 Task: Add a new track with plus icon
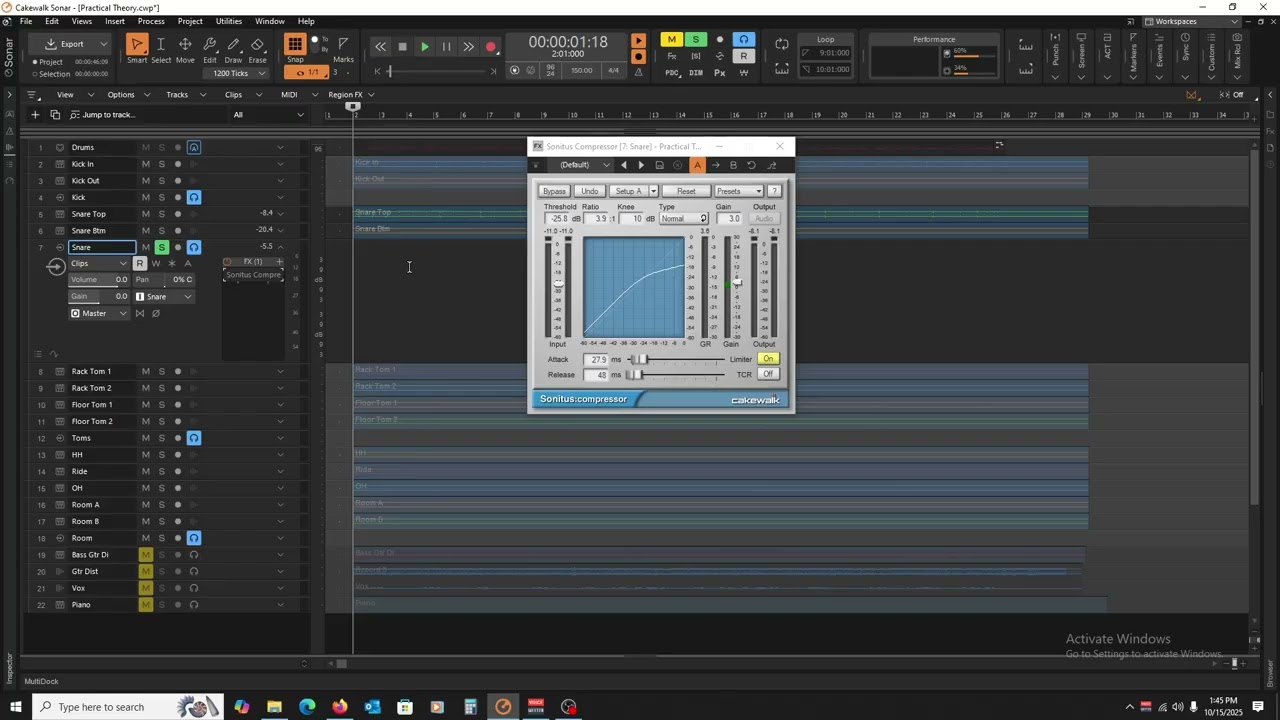pos(35,115)
